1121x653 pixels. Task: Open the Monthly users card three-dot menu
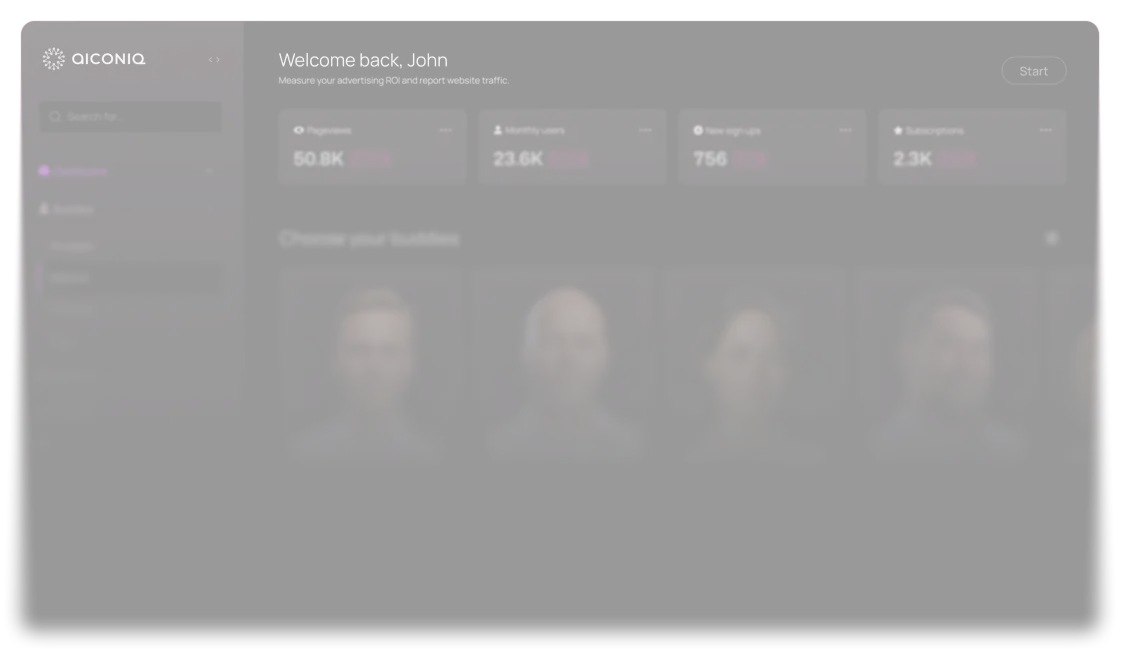point(646,130)
